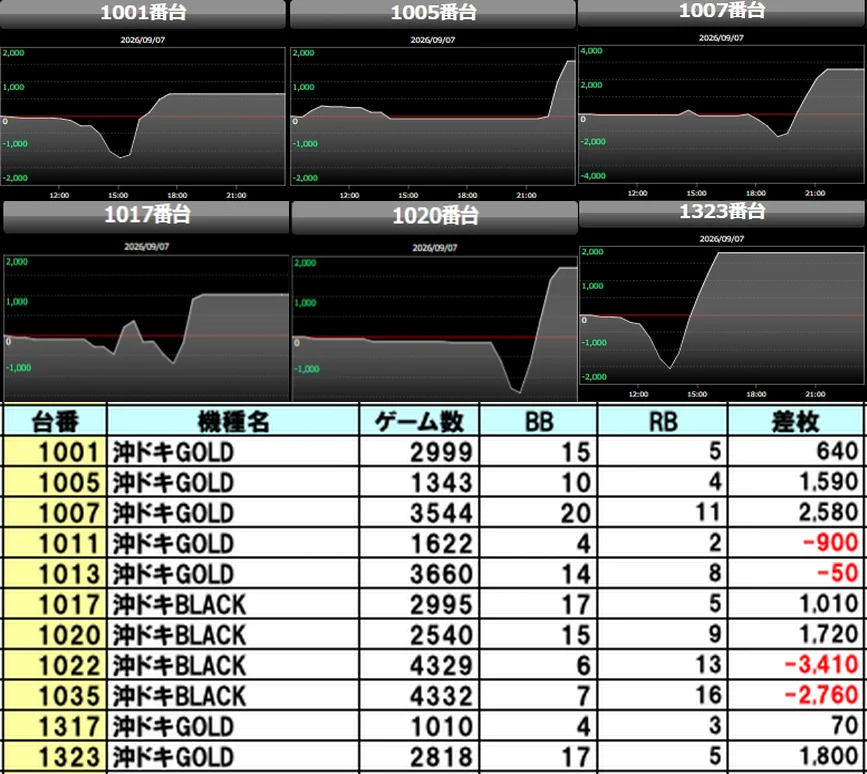Viewport: 867px width, 774px height.
Task: Click game count 3544
Action: (x=441, y=513)
